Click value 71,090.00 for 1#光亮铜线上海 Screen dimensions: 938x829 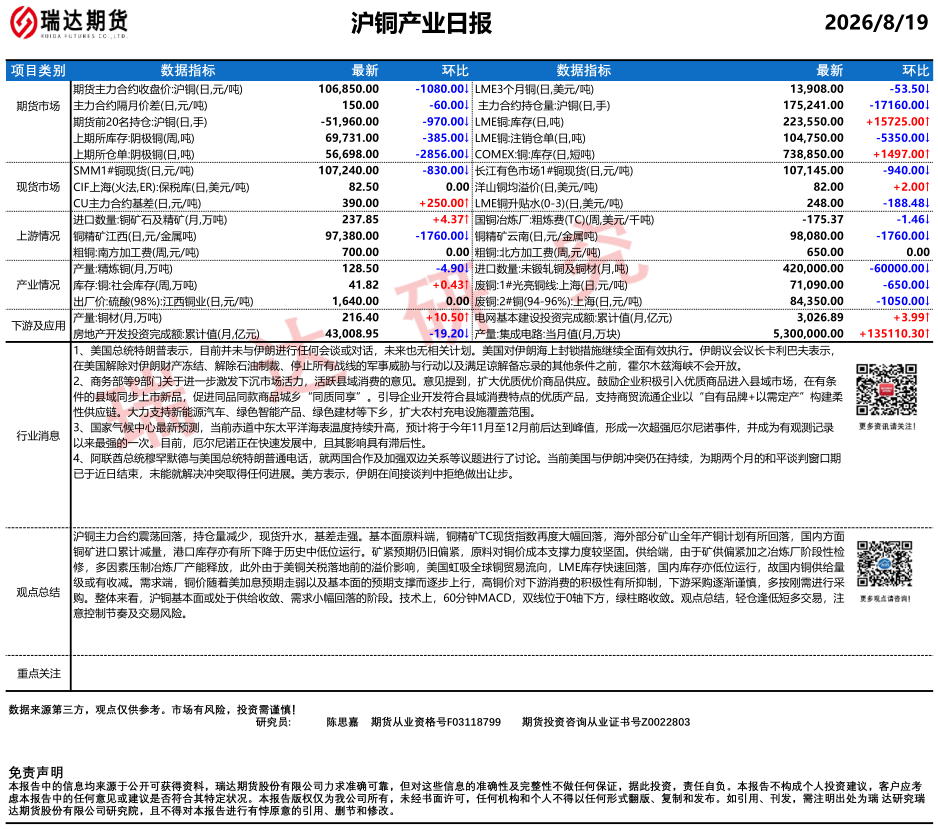pyautogui.click(x=817, y=285)
